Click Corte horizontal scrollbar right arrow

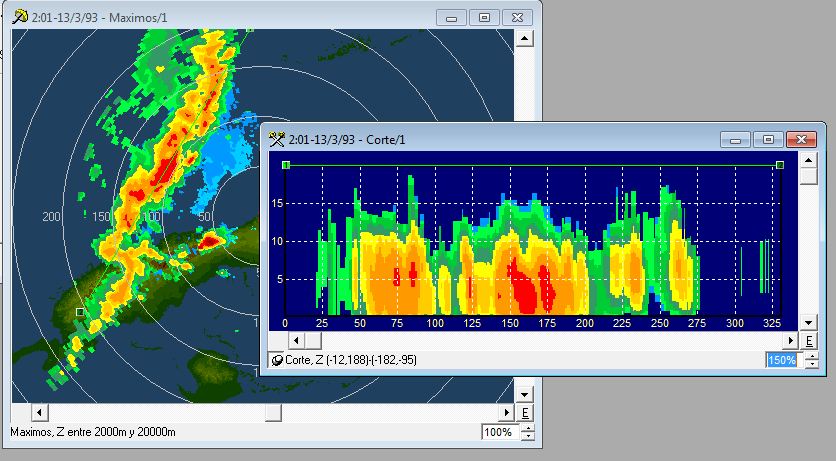pyautogui.click(x=791, y=341)
